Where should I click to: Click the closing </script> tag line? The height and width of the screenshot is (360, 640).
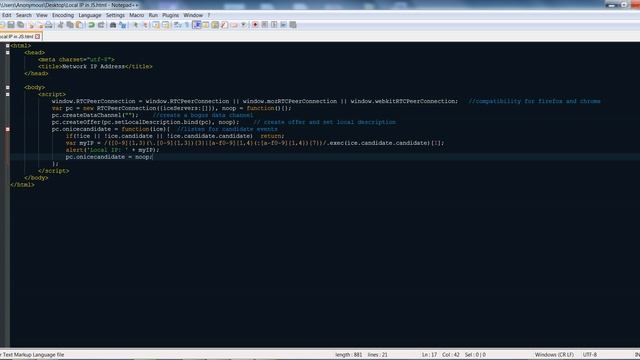click(53, 171)
